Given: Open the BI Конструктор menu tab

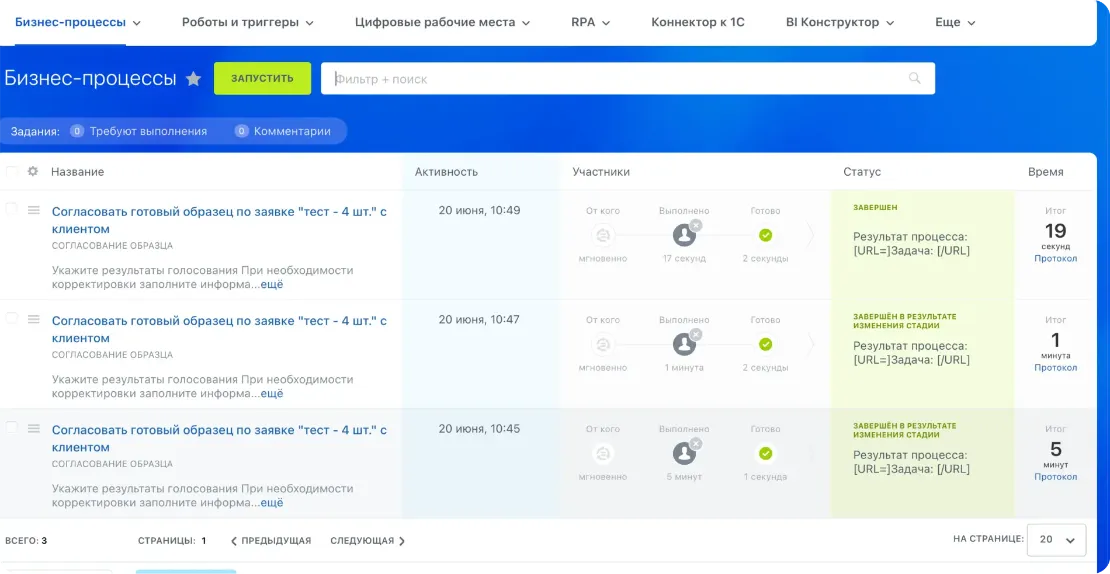Looking at the screenshot, I should pyautogui.click(x=839, y=22).
